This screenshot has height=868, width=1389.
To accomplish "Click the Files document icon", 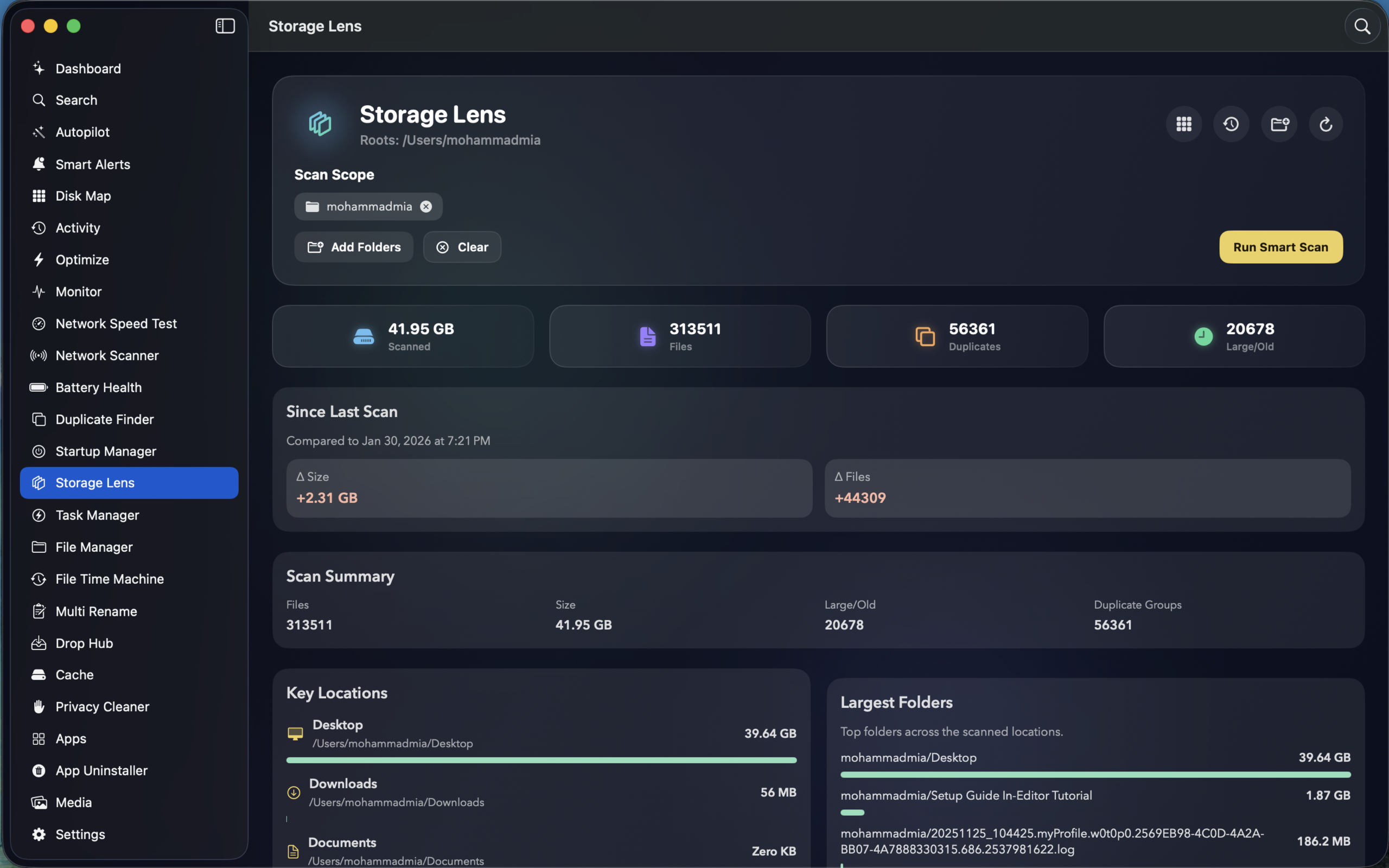I will [x=647, y=336].
